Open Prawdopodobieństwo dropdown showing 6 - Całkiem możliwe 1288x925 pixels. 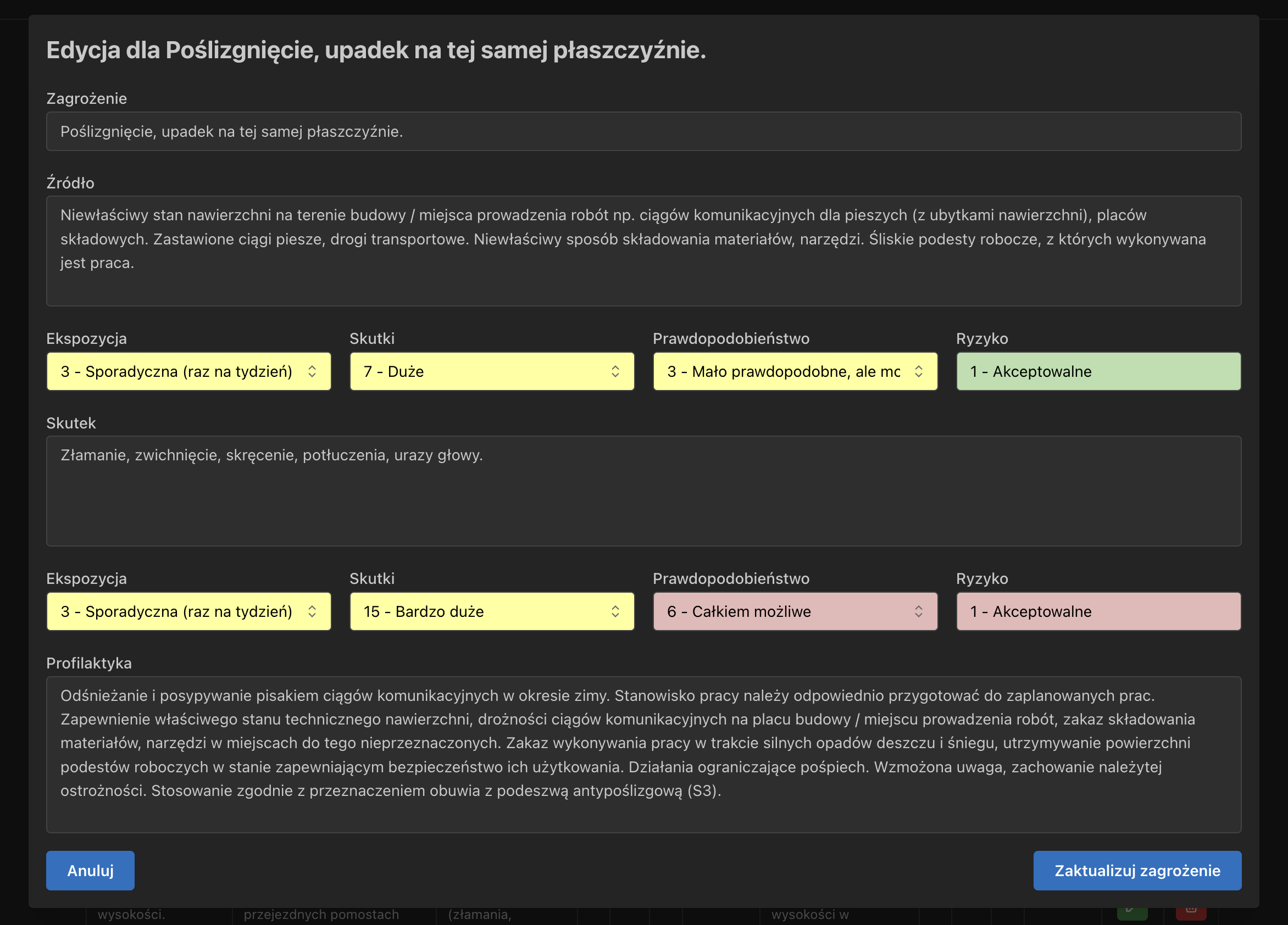(795, 611)
